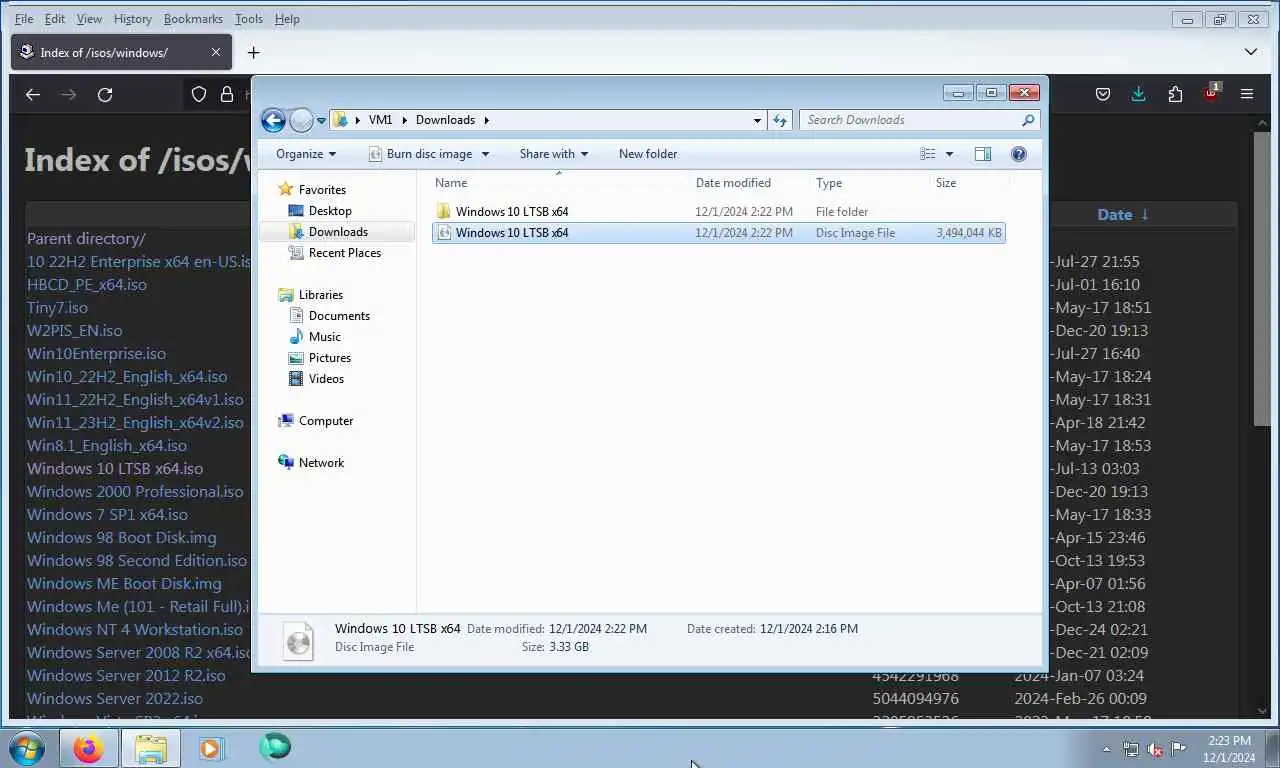Image resolution: width=1280 pixels, height=768 pixels.
Task: Open a new Firefox tab
Action: pos(253,52)
